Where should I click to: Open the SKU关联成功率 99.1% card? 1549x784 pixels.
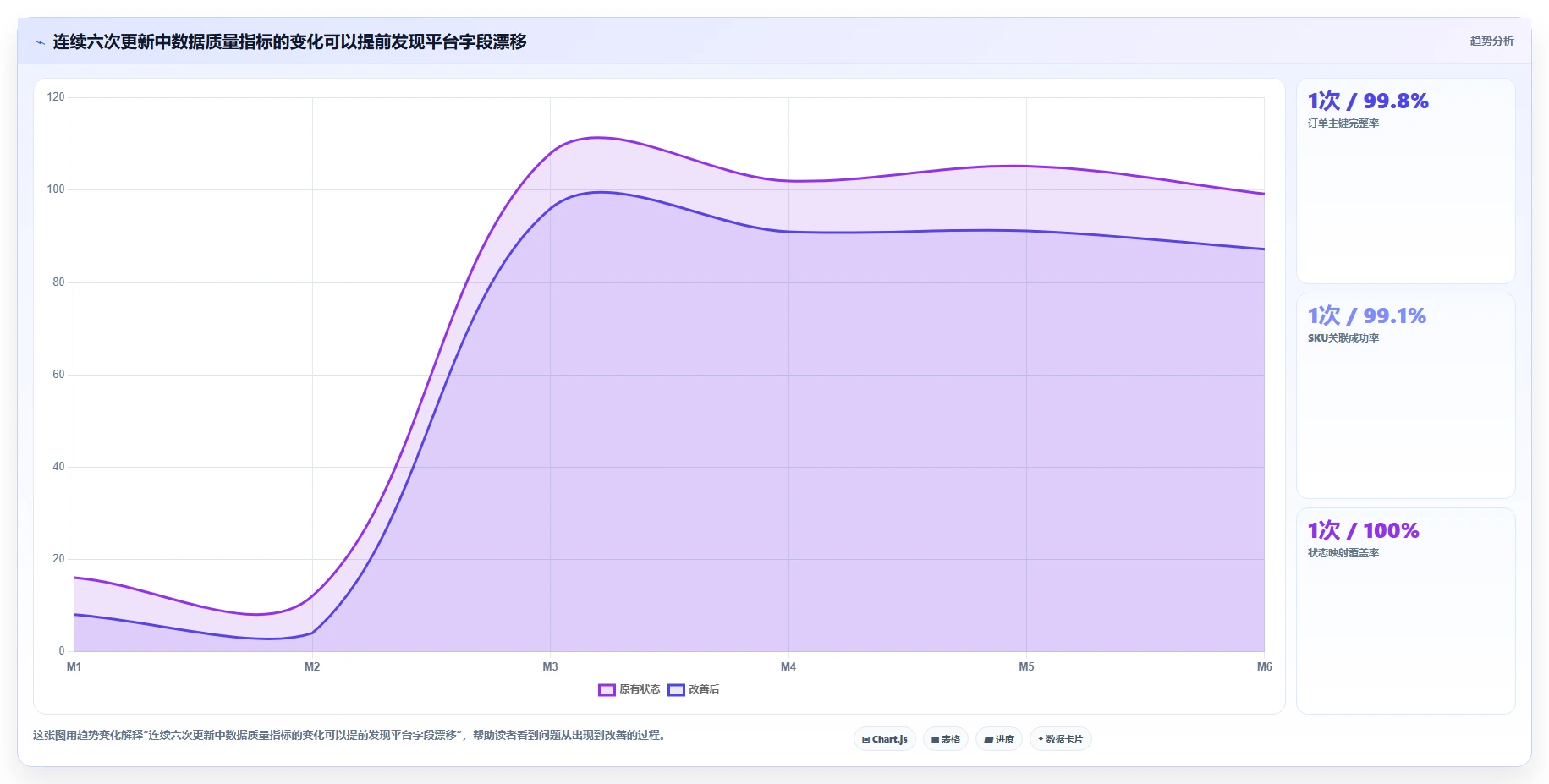pyautogui.click(x=1405, y=396)
